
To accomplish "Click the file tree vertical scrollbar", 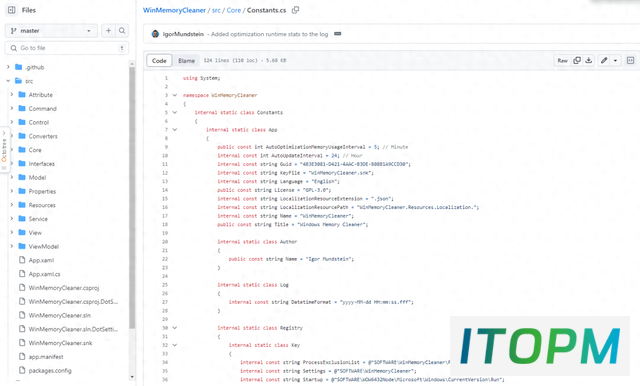I will (x=132, y=198).
